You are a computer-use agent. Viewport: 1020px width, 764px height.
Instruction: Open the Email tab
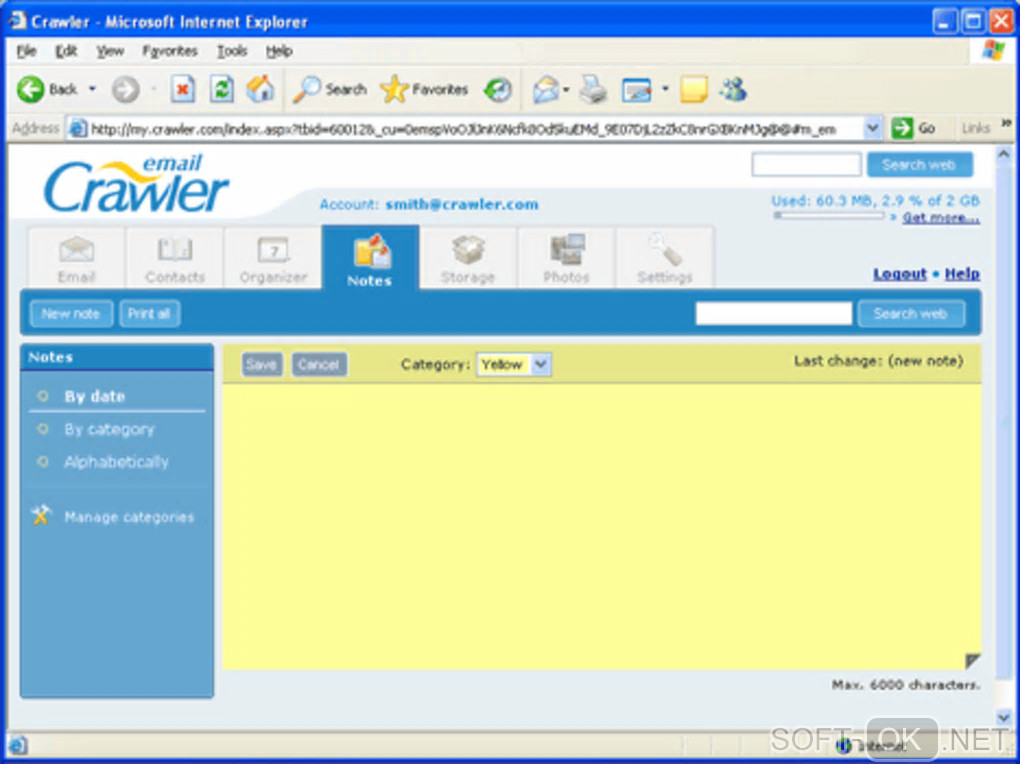tap(76, 259)
